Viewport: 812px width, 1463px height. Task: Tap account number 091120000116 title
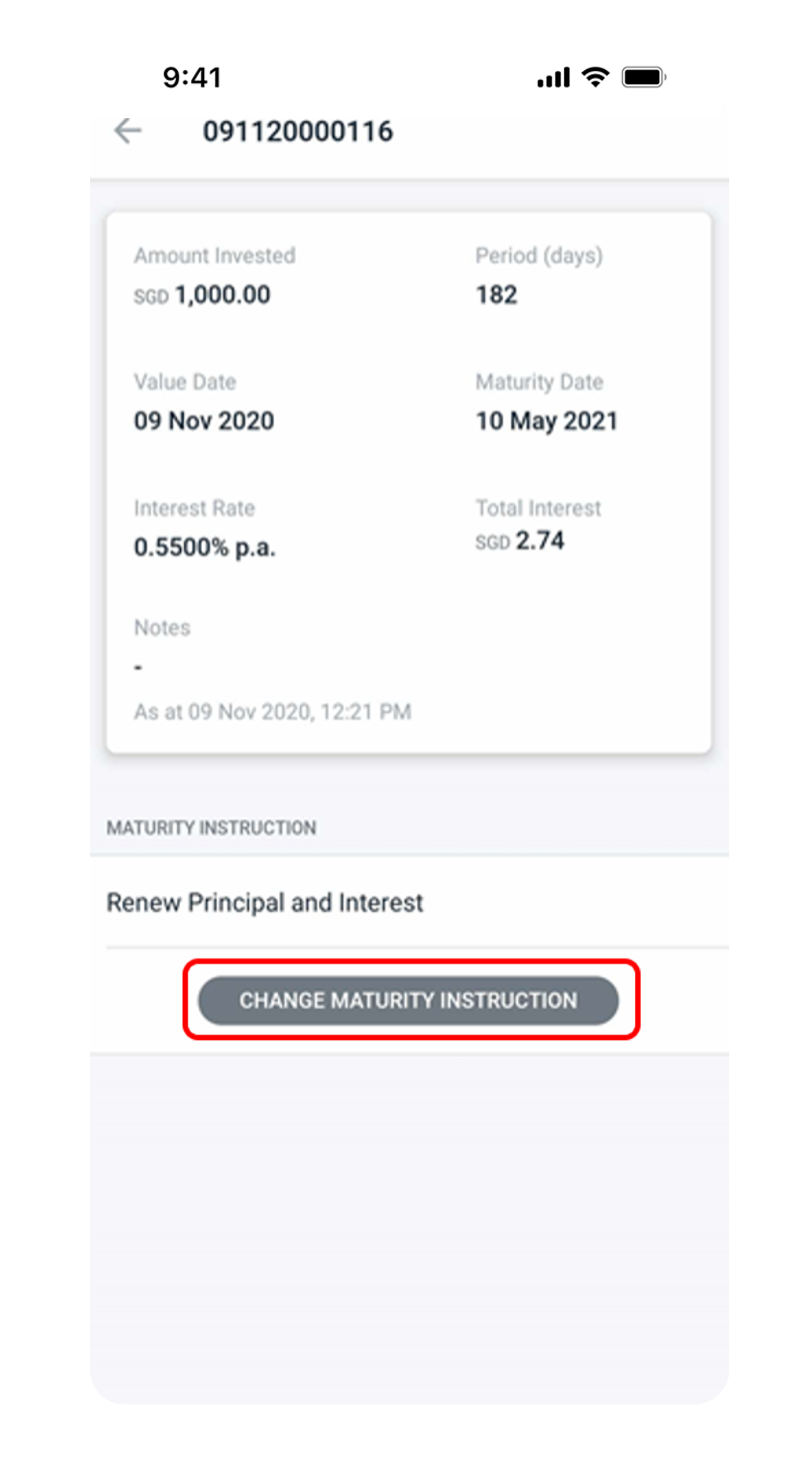(x=298, y=131)
